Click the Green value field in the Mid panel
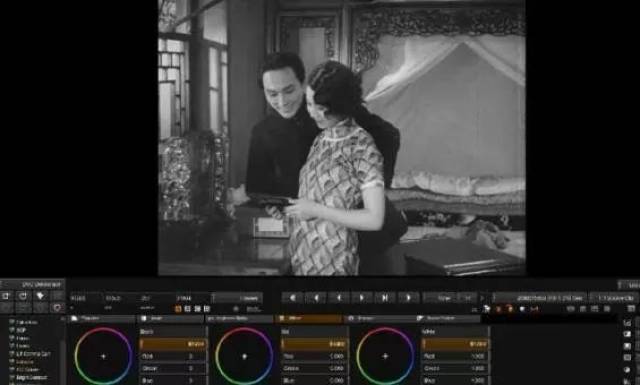 click(x=314, y=368)
